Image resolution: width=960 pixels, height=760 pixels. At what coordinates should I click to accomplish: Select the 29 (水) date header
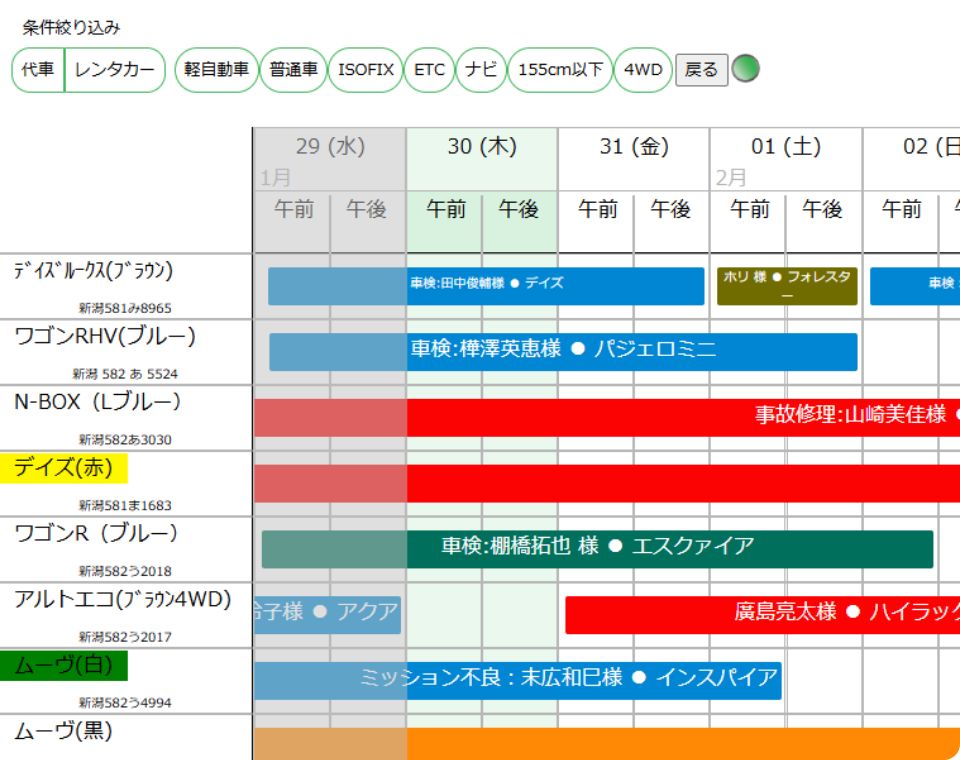click(330, 146)
